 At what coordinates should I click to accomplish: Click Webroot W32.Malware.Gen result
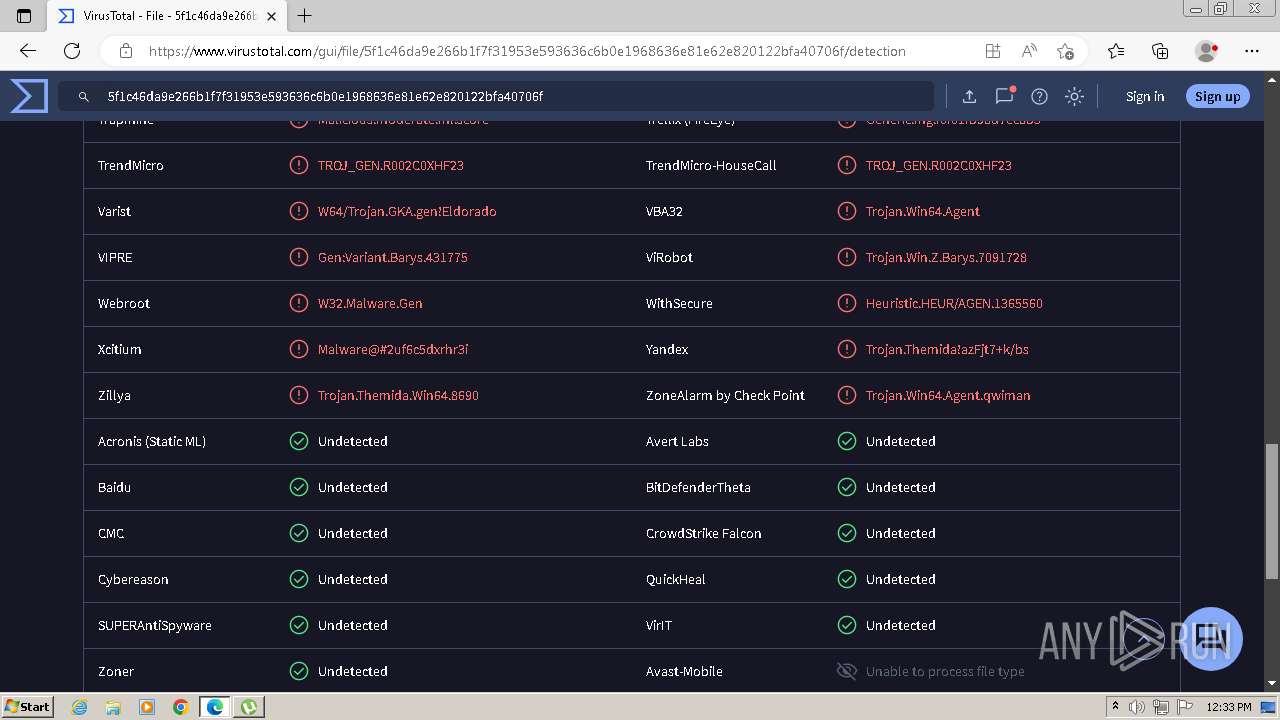click(x=370, y=303)
